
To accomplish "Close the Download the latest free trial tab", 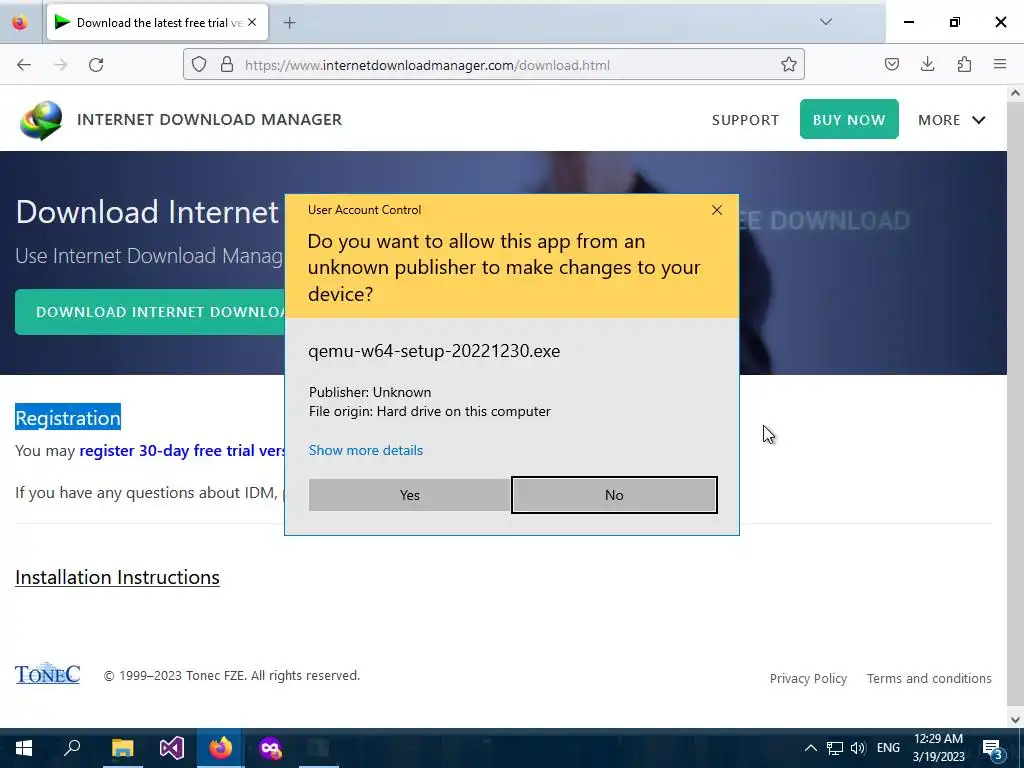I will click(252, 22).
